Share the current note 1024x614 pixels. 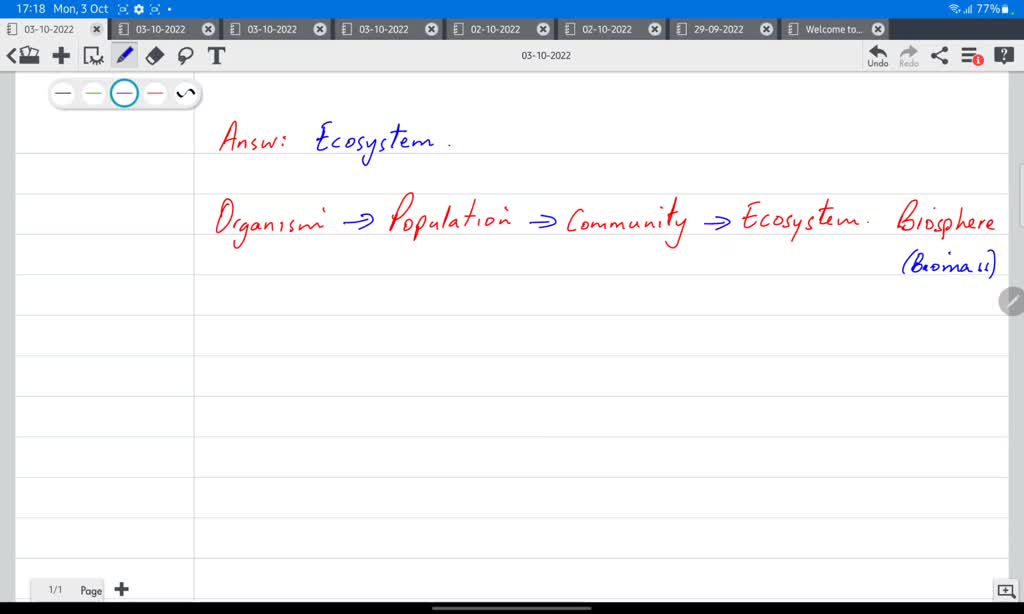[939, 56]
